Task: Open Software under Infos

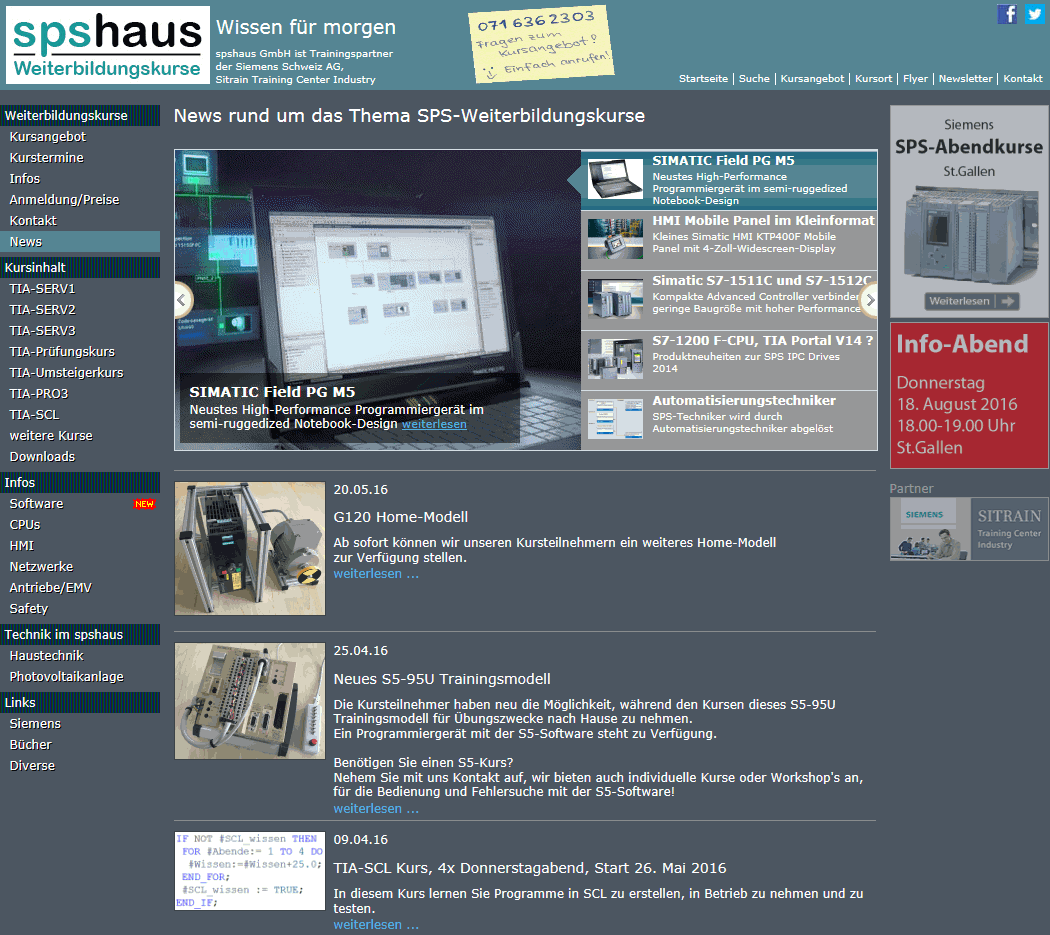Action: [x=36, y=504]
